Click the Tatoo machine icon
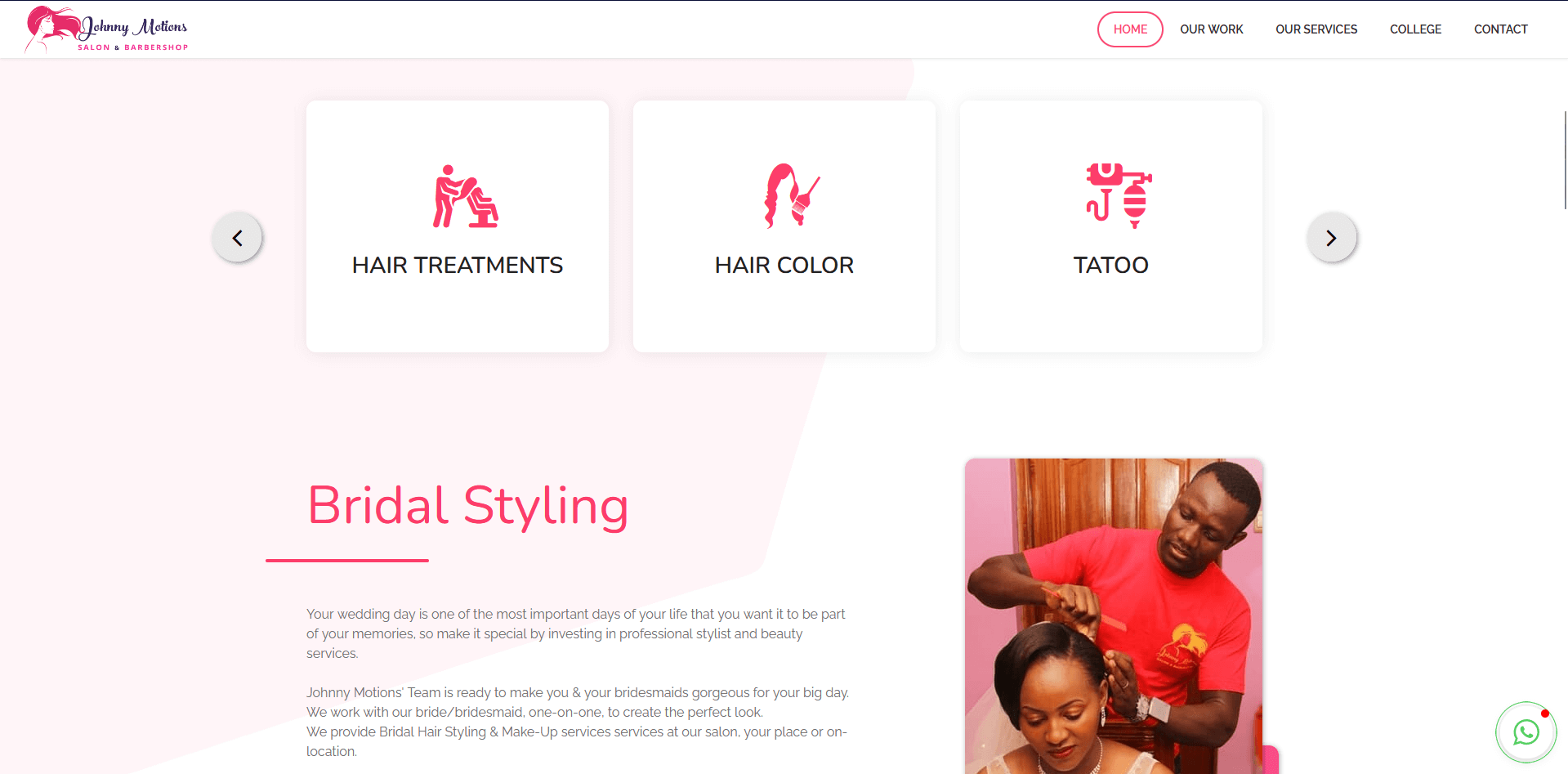 click(1119, 196)
